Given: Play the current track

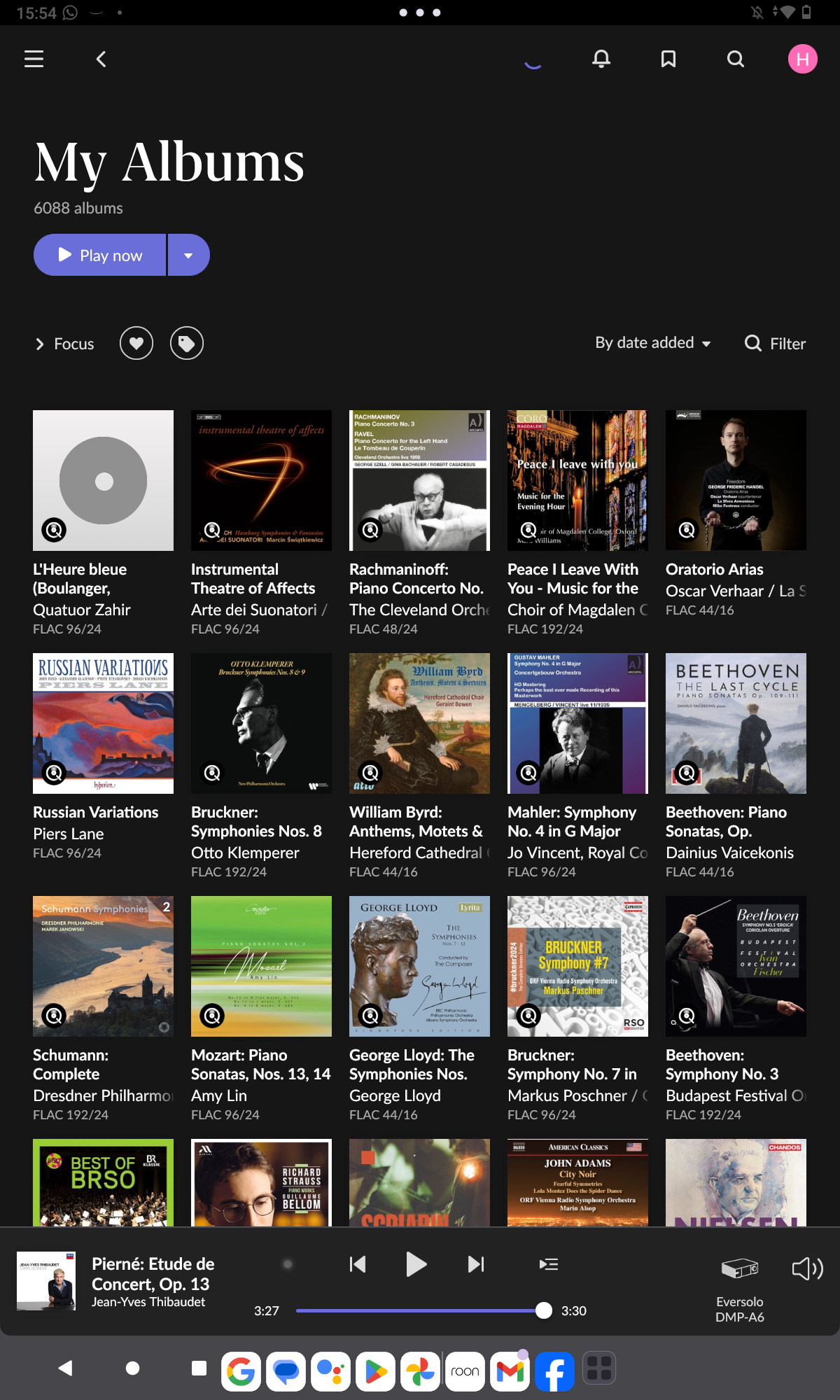Looking at the screenshot, I should (x=416, y=1264).
